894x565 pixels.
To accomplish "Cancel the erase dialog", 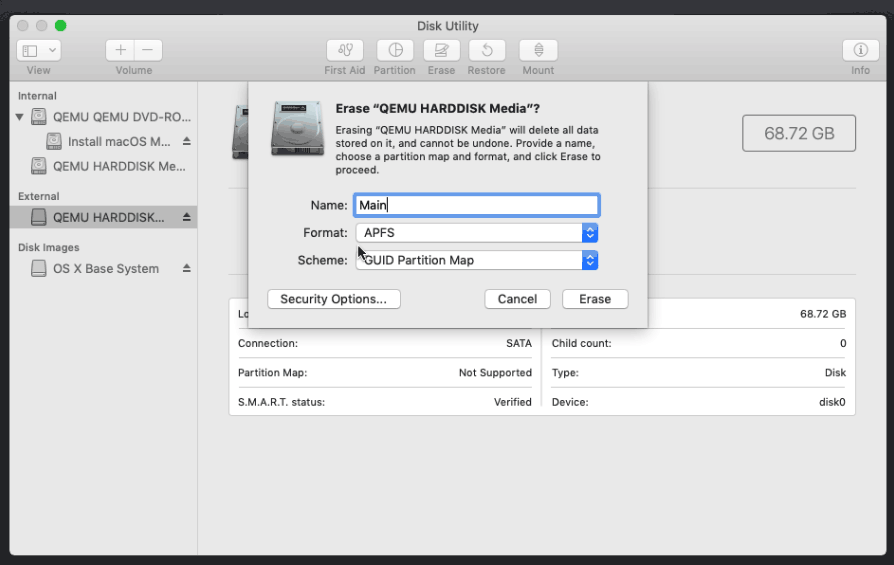I will (x=517, y=299).
